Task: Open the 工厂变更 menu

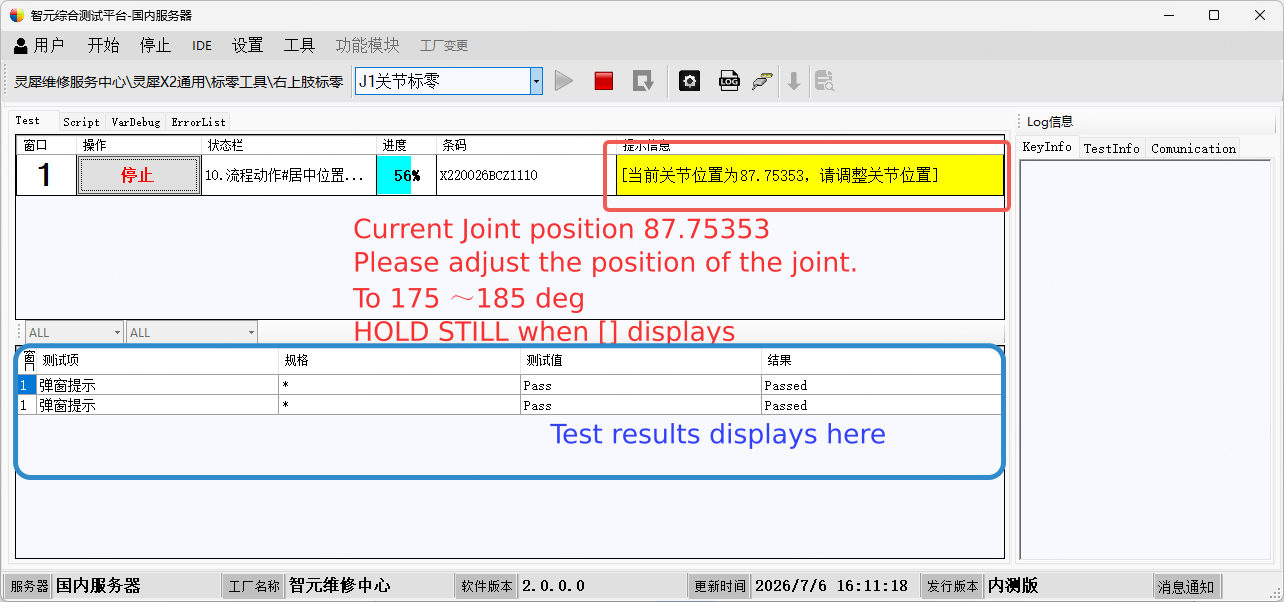Action: tap(444, 45)
